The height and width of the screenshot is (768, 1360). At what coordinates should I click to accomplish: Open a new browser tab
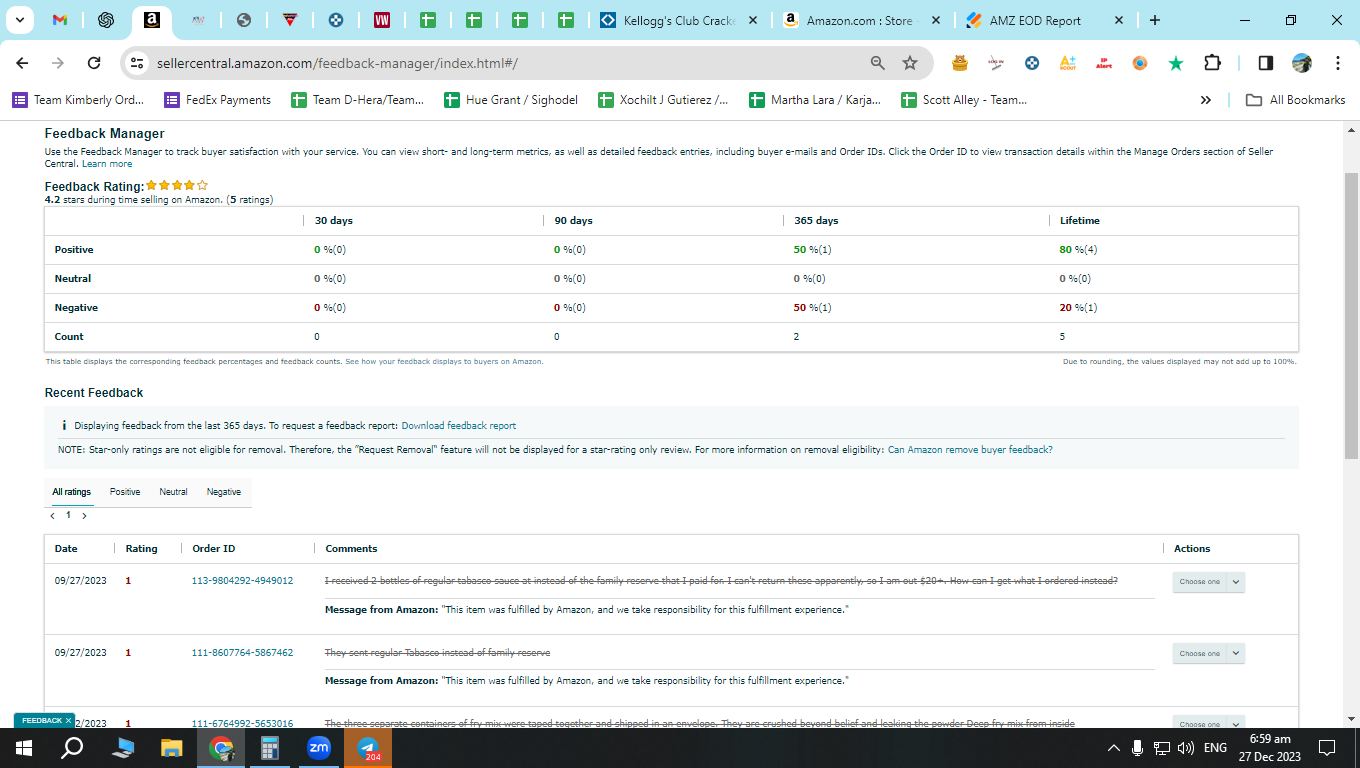click(x=1155, y=20)
